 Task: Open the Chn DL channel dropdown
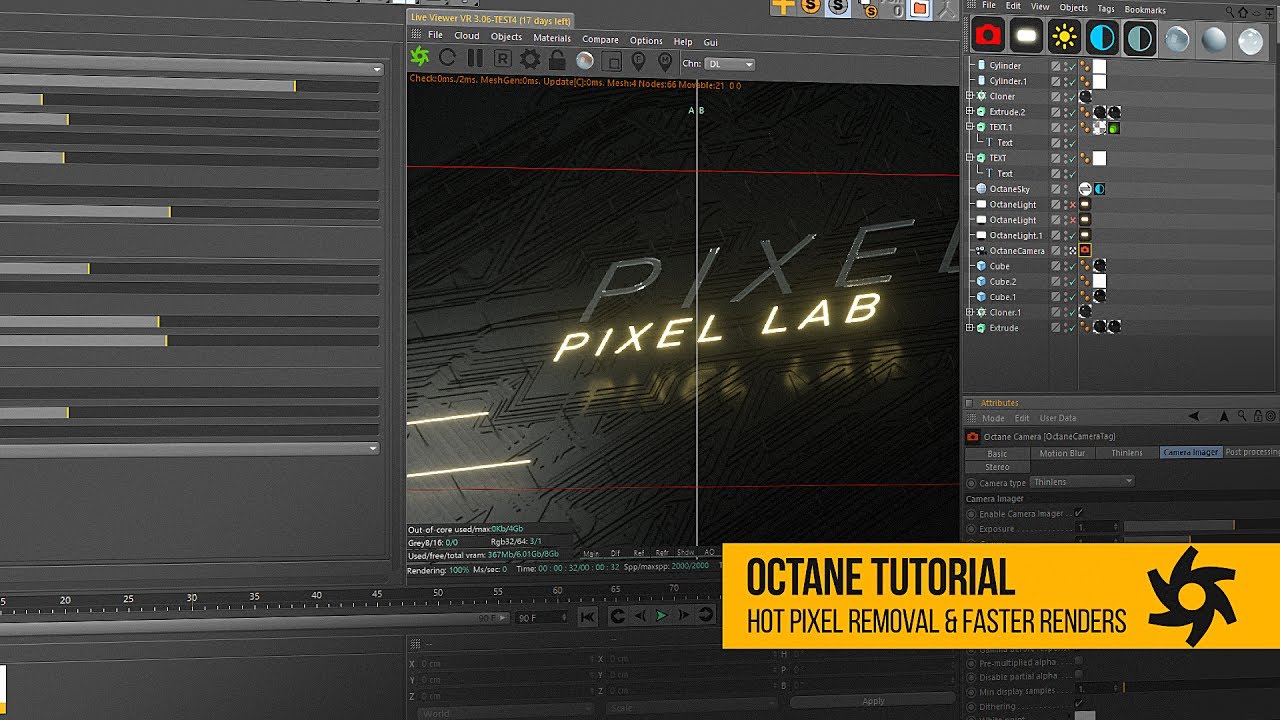730,64
